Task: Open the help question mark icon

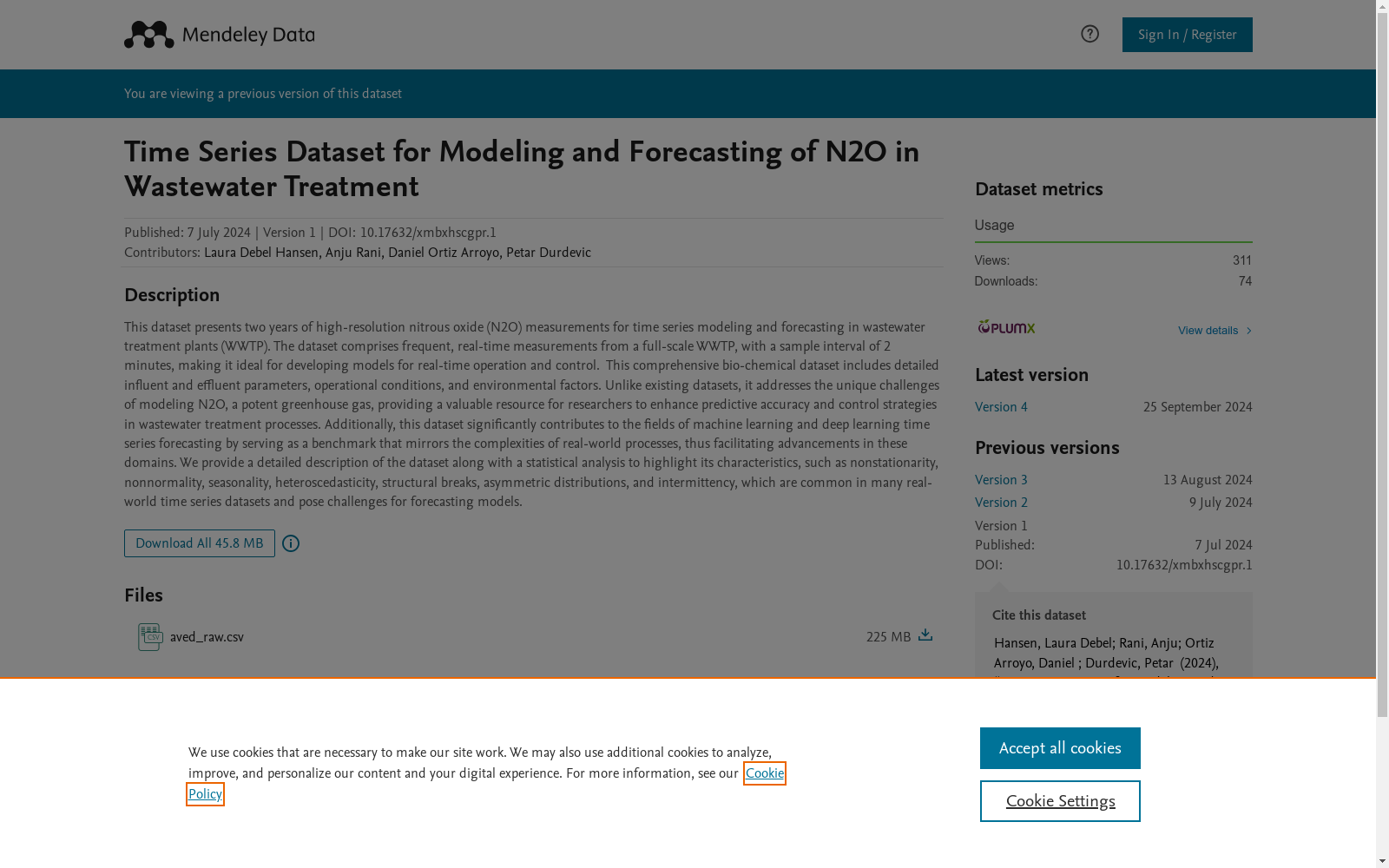Action: 1089,34
